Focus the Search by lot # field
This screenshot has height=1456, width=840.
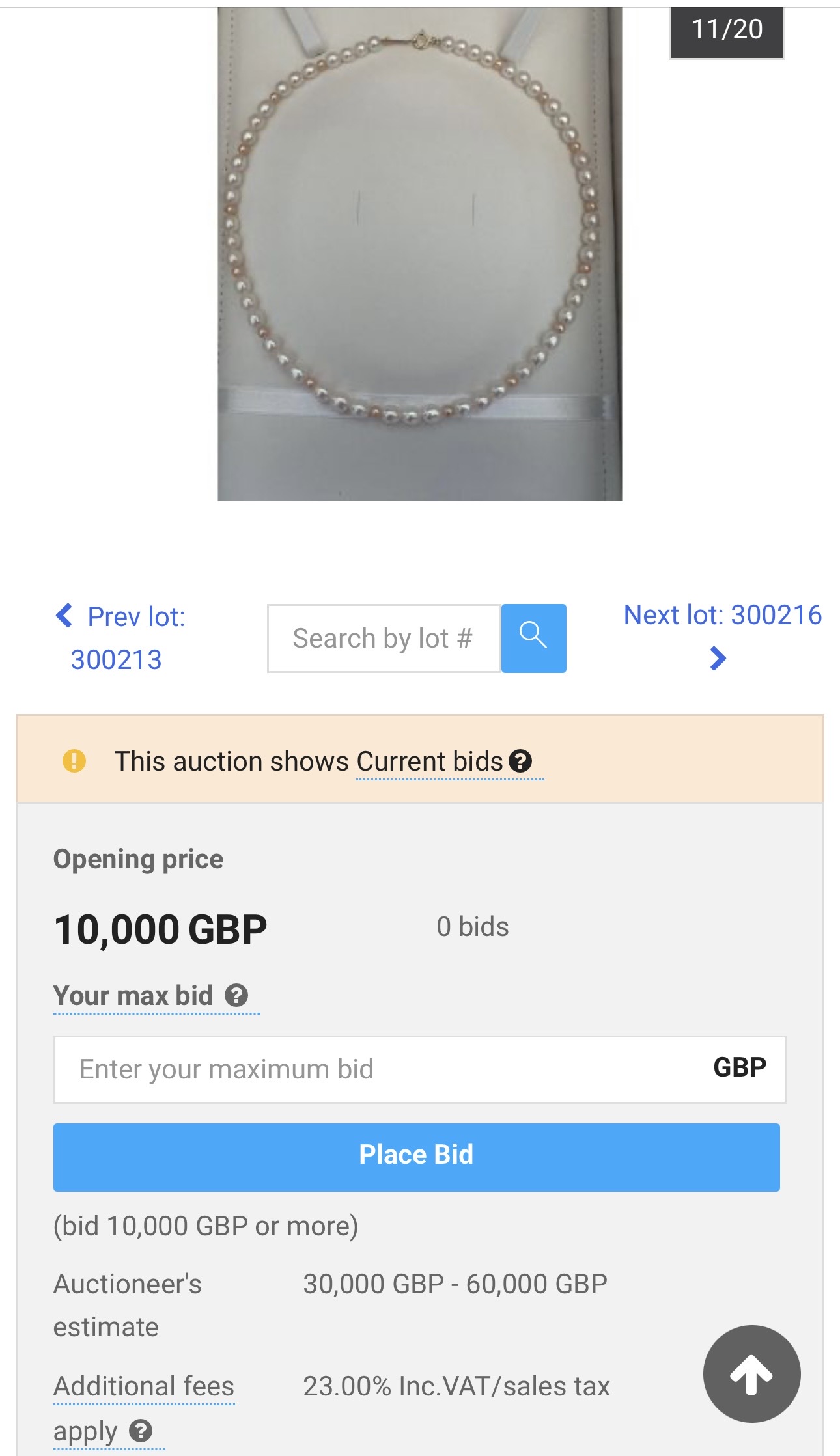point(384,639)
